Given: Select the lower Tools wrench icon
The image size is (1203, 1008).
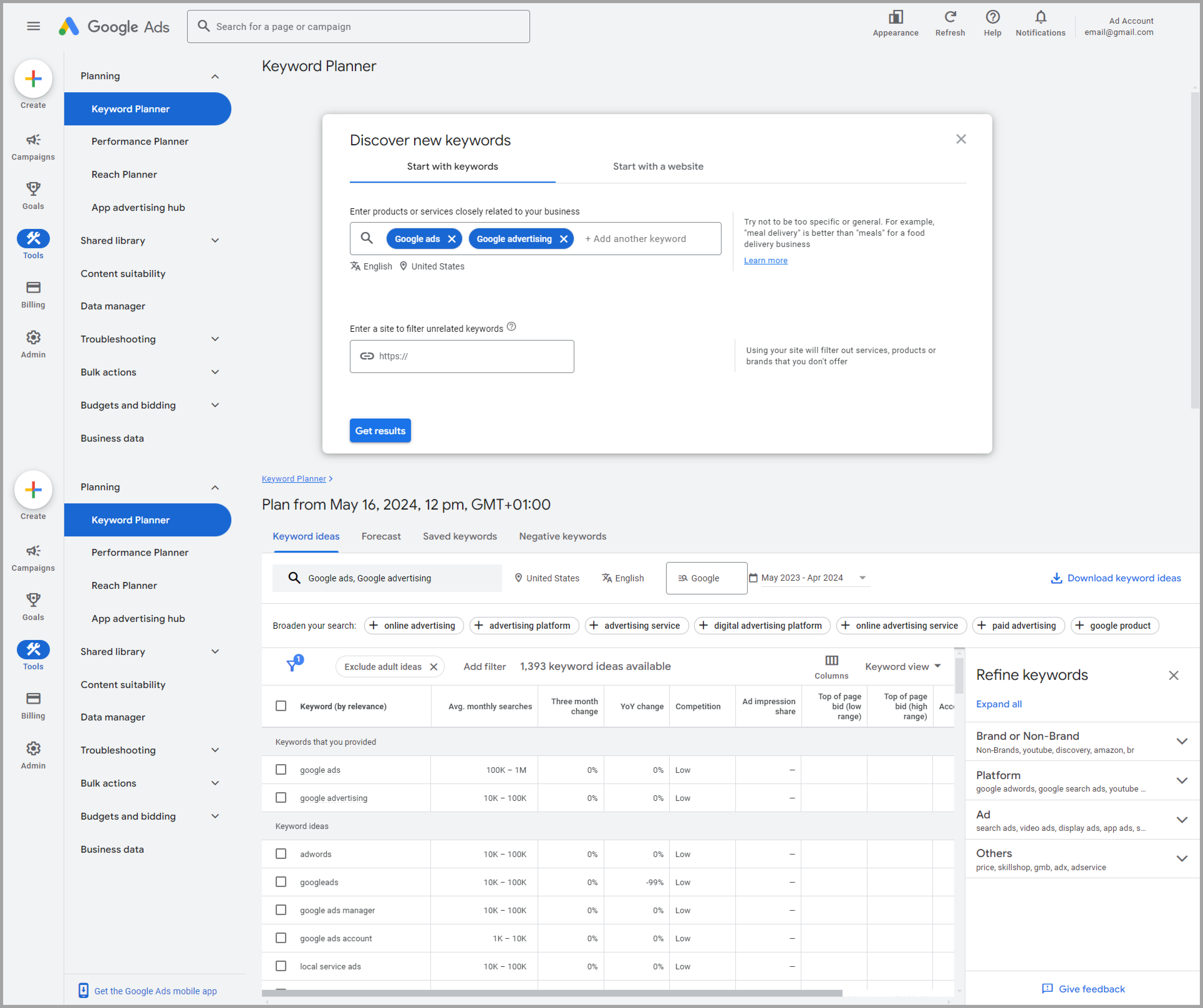Looking at the screenshot, I should point(33,649).
